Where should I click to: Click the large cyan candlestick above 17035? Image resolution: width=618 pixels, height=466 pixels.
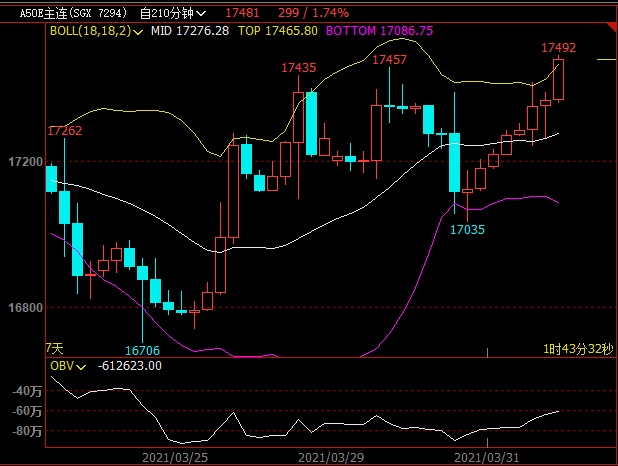[454, 162]
